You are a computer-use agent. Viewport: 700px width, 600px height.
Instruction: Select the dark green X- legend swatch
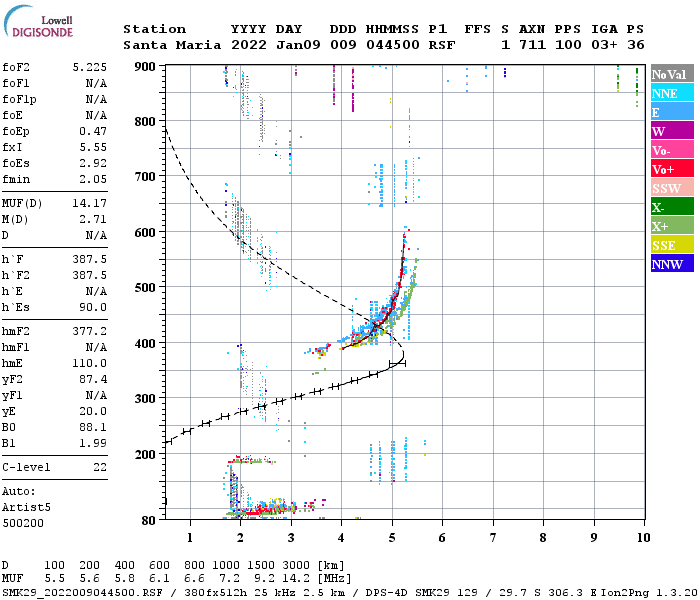pos(672,207)
